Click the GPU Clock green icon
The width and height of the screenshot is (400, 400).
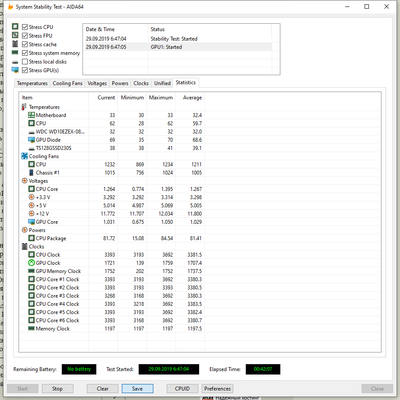[31, 263]
